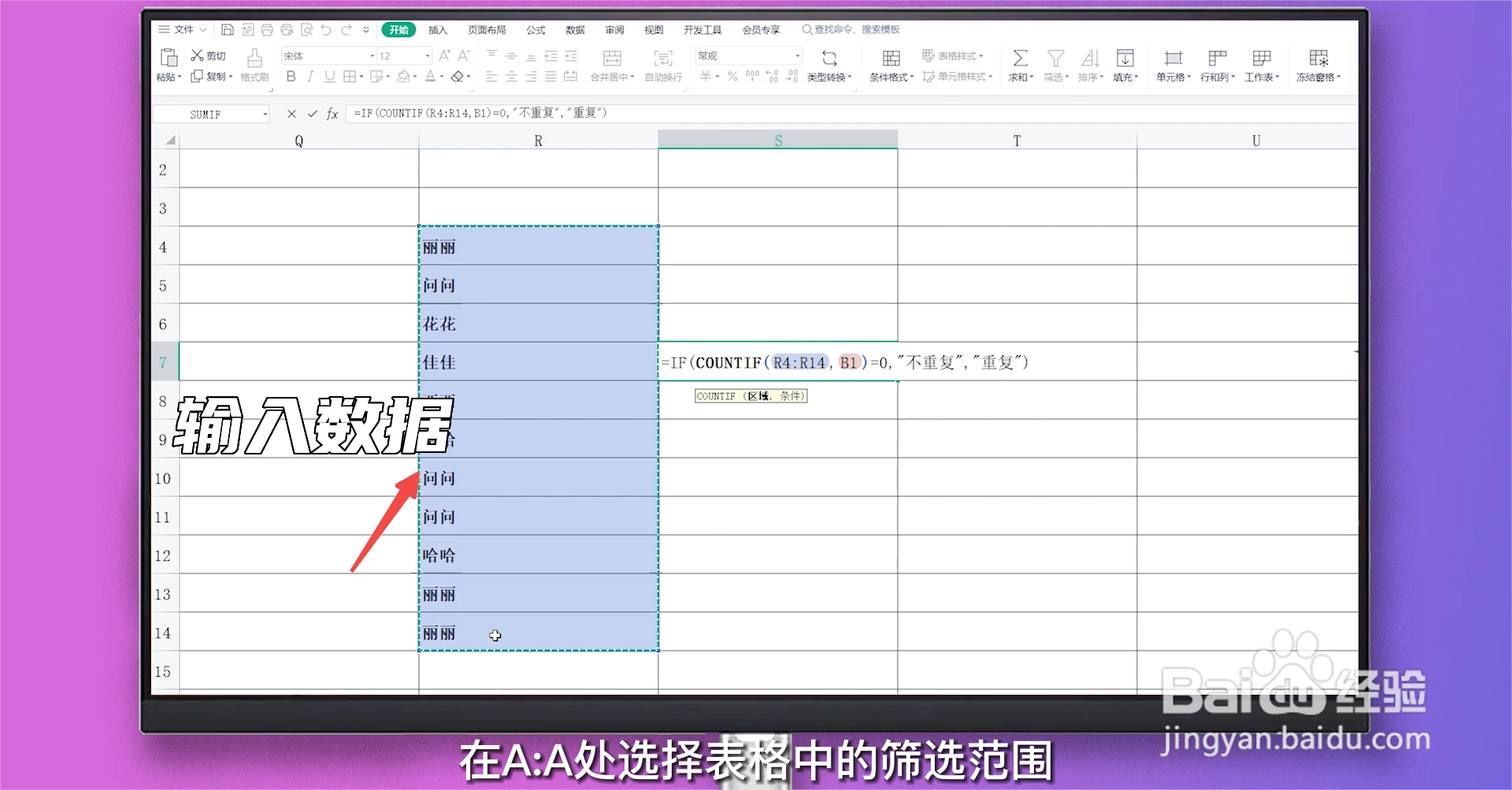This screenshot has width=1512, height=790.
Task: Click the font color A icon
Action: coord(430,76)
